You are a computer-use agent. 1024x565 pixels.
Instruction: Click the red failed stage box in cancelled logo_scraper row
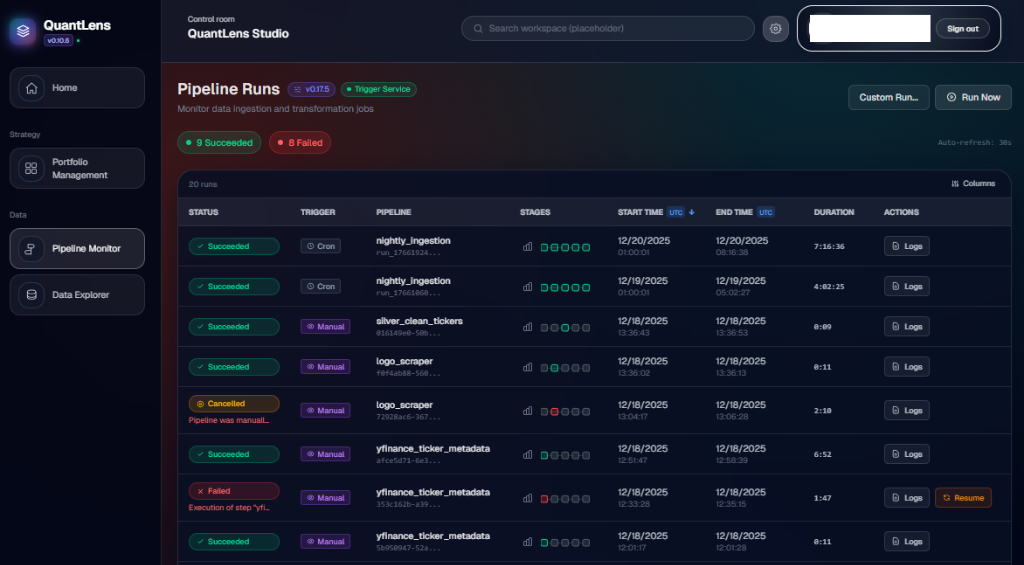tap(555, 411)
